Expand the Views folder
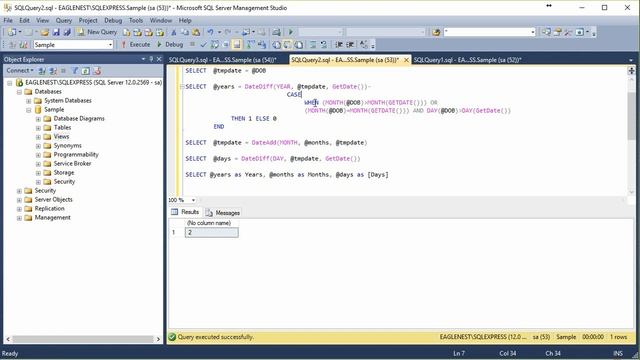This screenshot has height=360, width=640. [x=38, y=137]
